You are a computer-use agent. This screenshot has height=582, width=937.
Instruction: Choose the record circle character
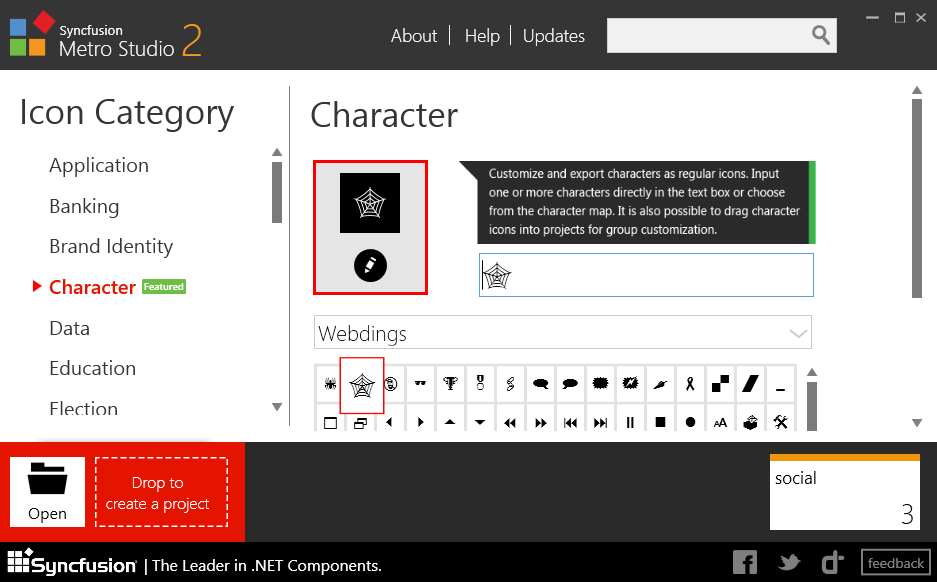pyautogui.click(x=690, y=422)
